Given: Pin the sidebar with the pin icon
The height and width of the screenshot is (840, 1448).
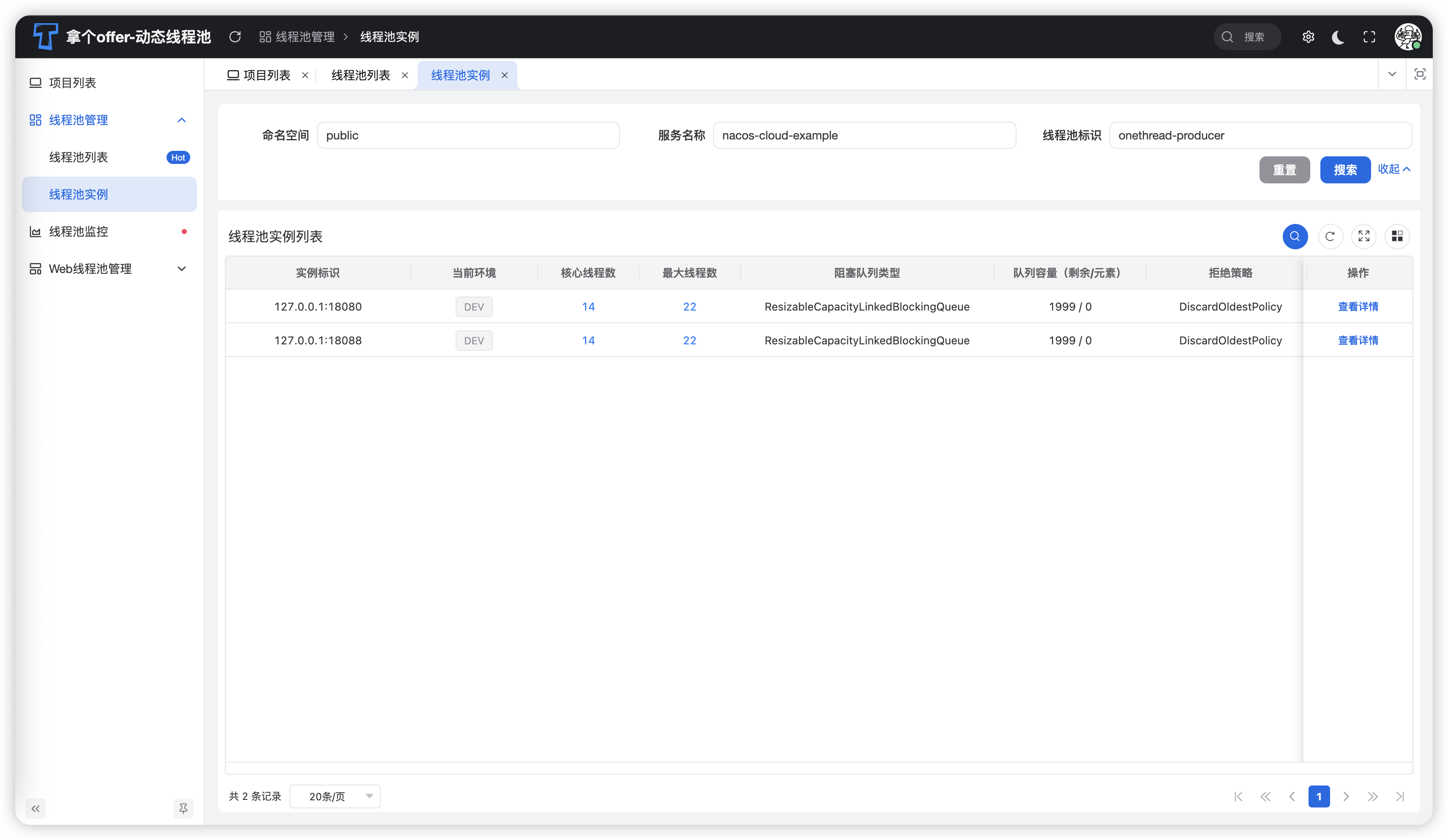Looking at the screenshot, I should click(183, 808).
